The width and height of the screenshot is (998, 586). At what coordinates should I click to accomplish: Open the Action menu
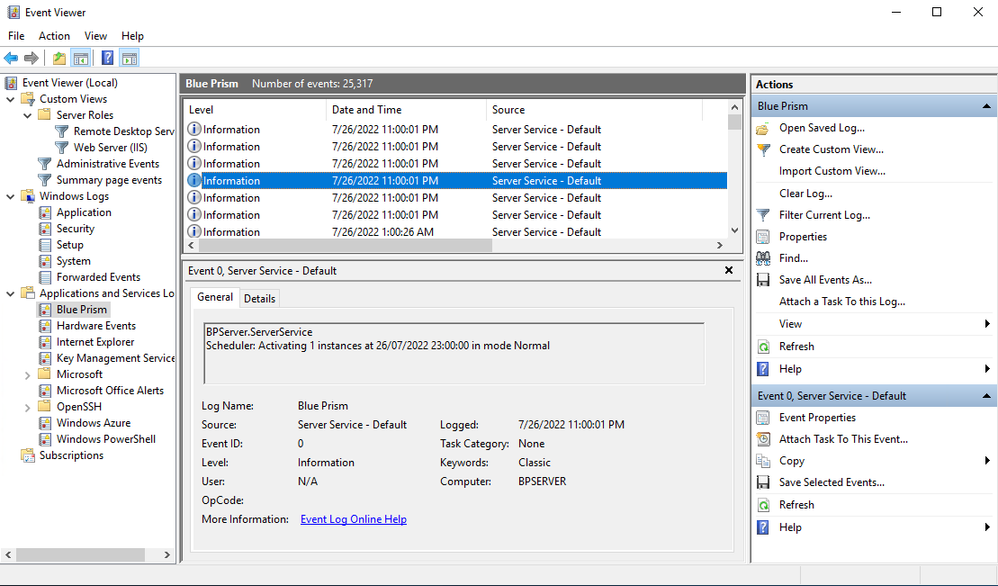click(54, 36)
